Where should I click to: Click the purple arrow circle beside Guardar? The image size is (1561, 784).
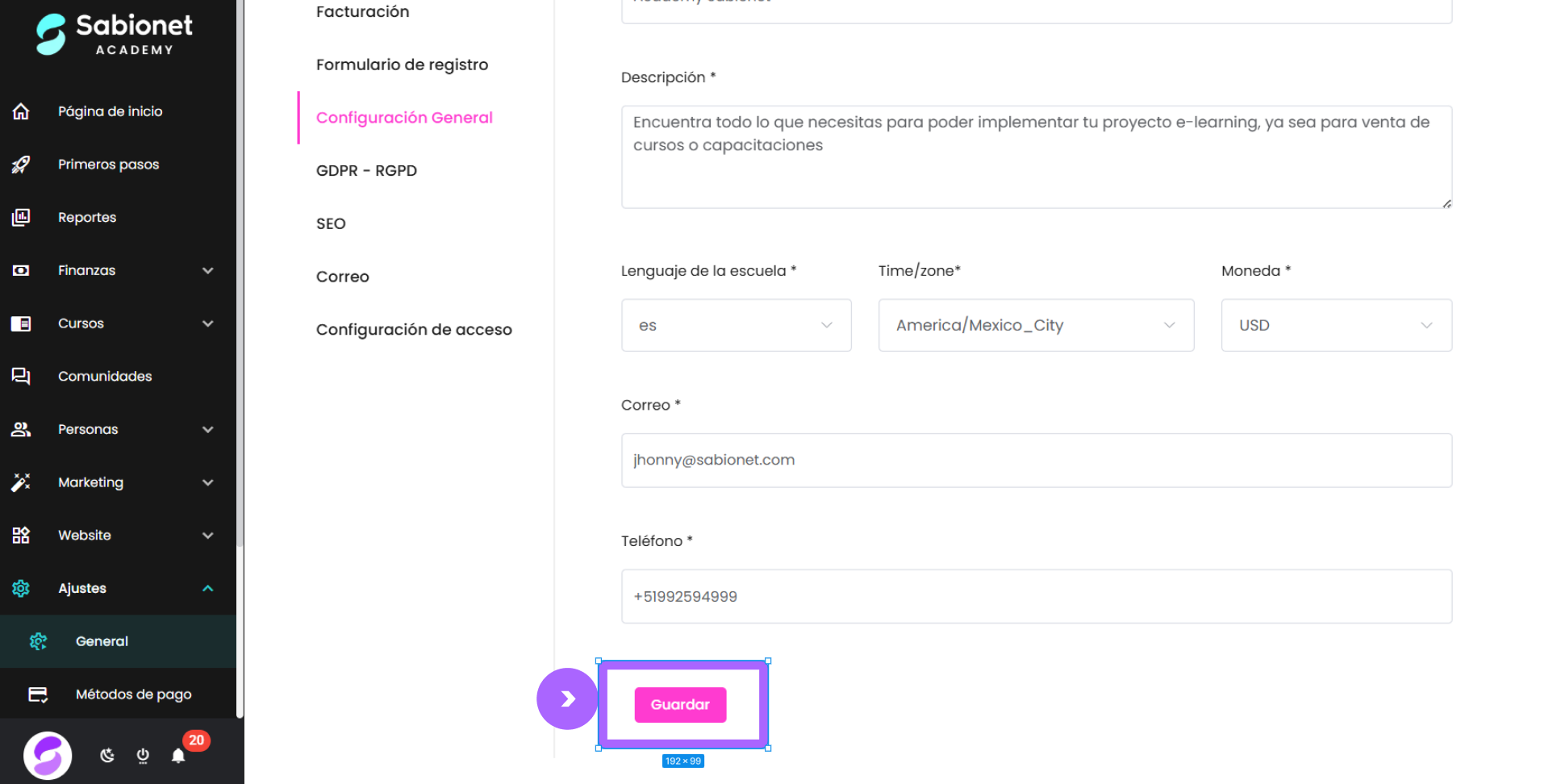[x=567, y=699]
